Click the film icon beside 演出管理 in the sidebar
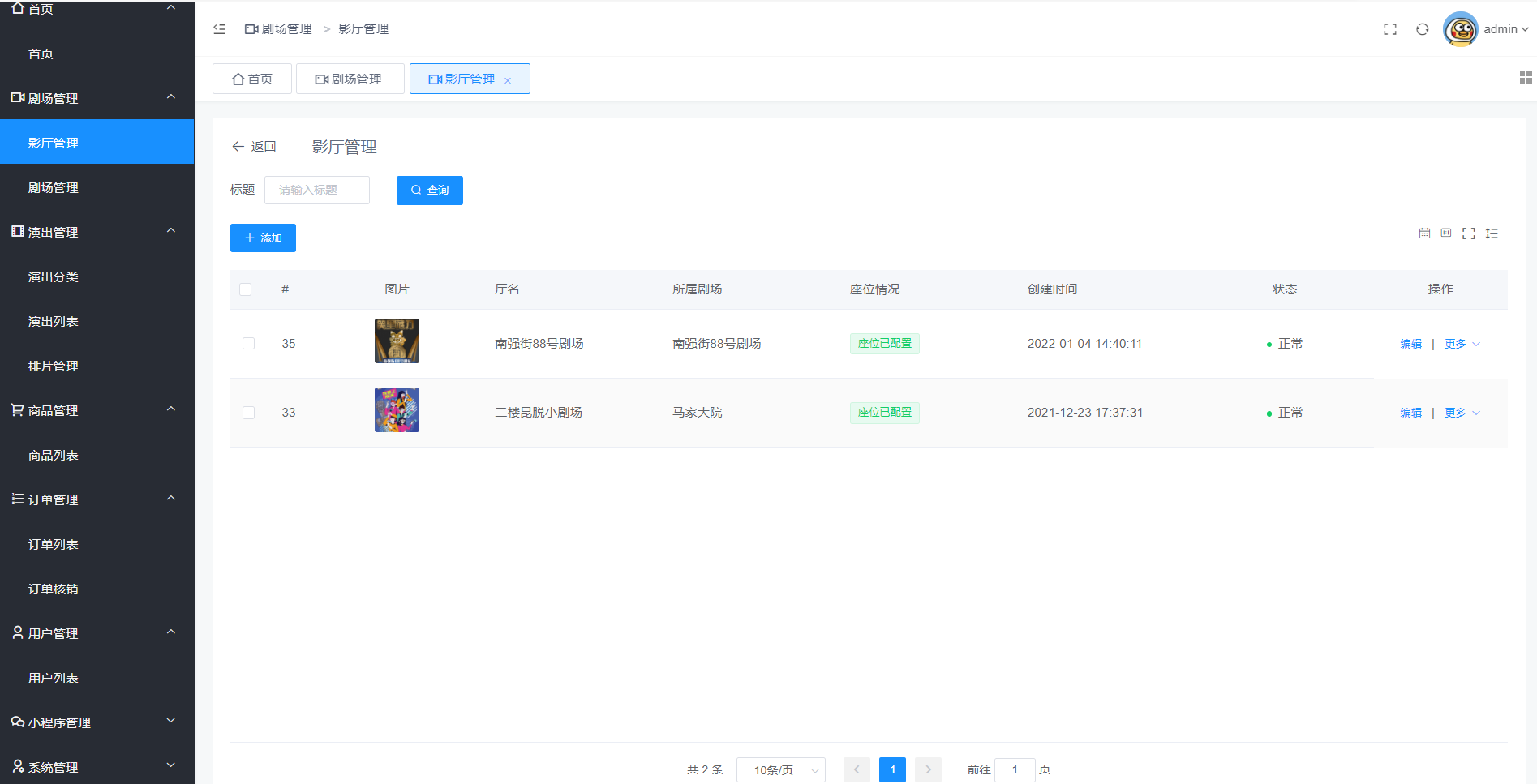 tap(18, 231)
